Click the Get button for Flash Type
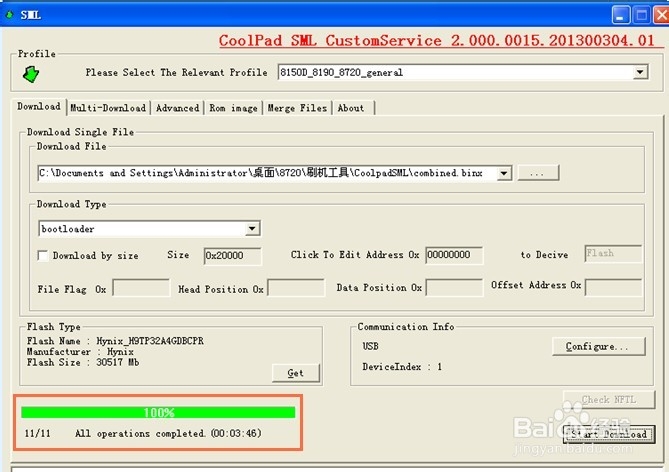669x472 pixels. coord(296,373)
